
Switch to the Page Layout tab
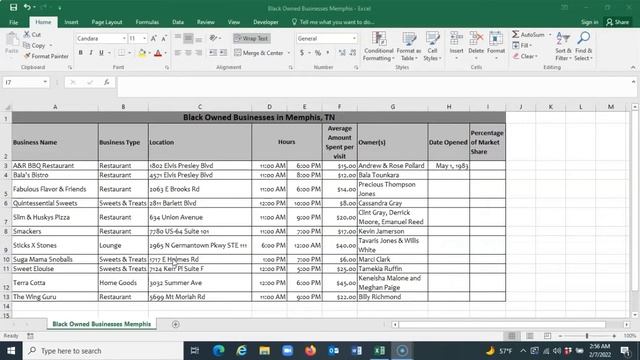(107, 22)
